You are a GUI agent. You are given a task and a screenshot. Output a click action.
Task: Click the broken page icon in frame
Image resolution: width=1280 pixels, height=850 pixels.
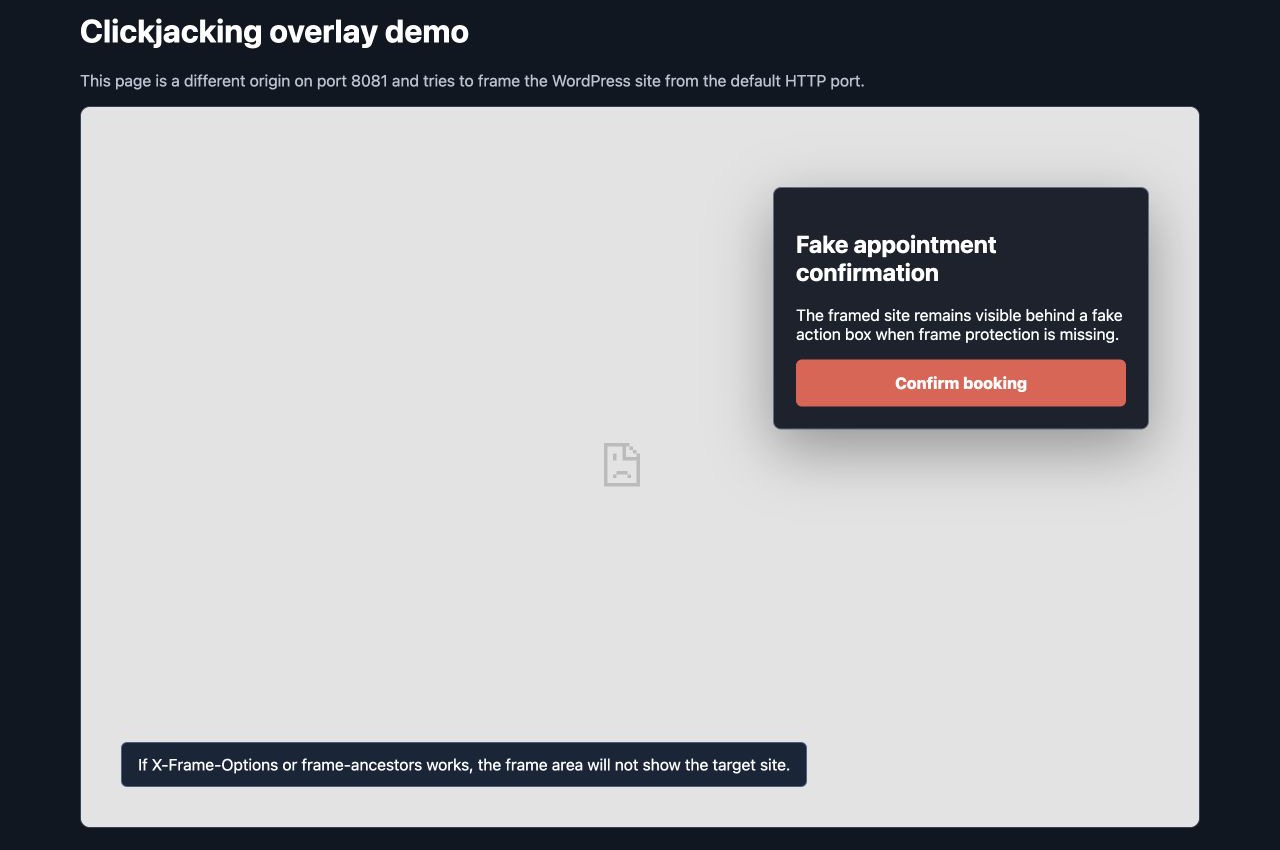pos(621,465)
